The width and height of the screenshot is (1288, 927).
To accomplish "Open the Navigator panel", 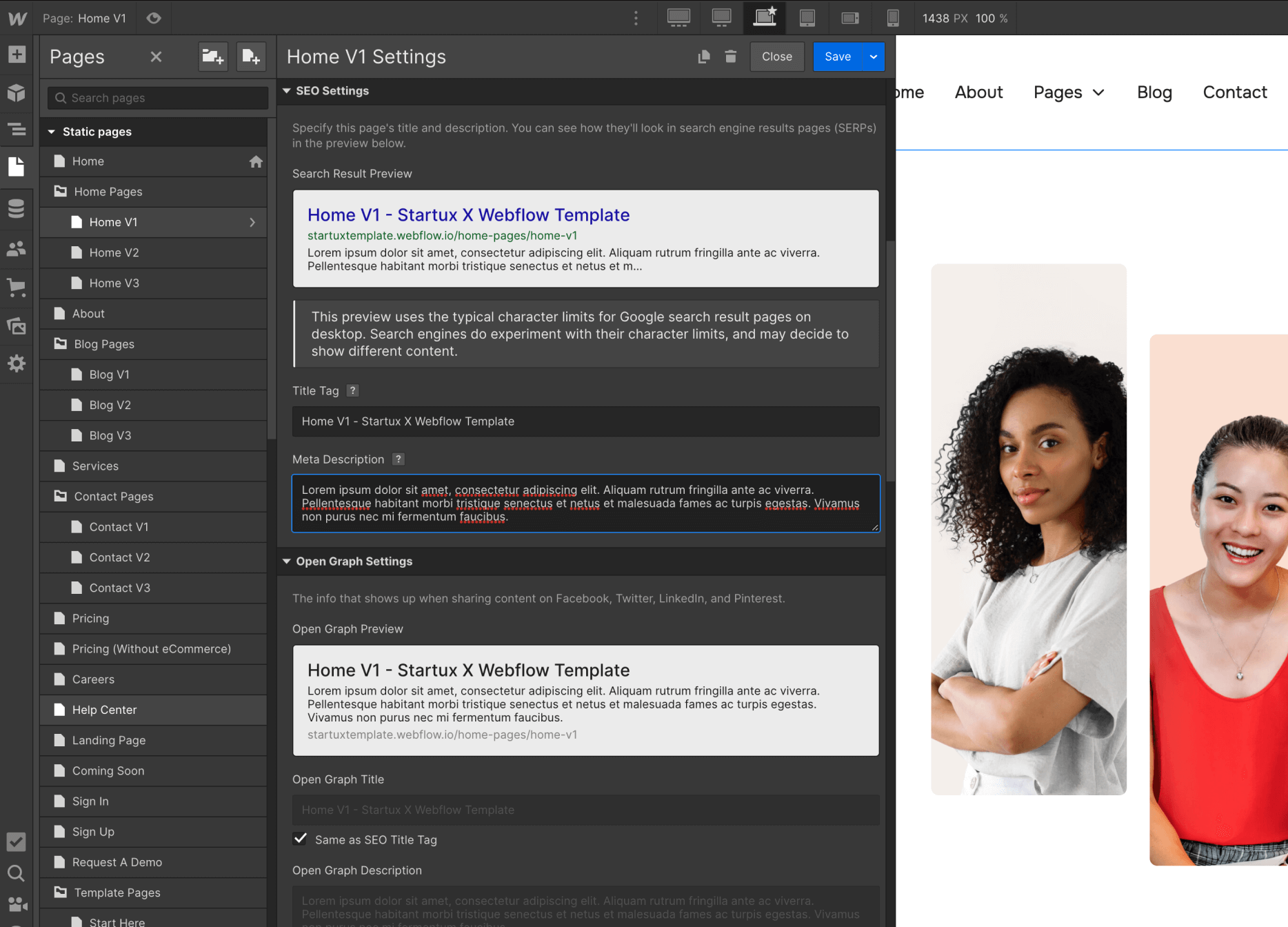I will [x=17, y=130].
